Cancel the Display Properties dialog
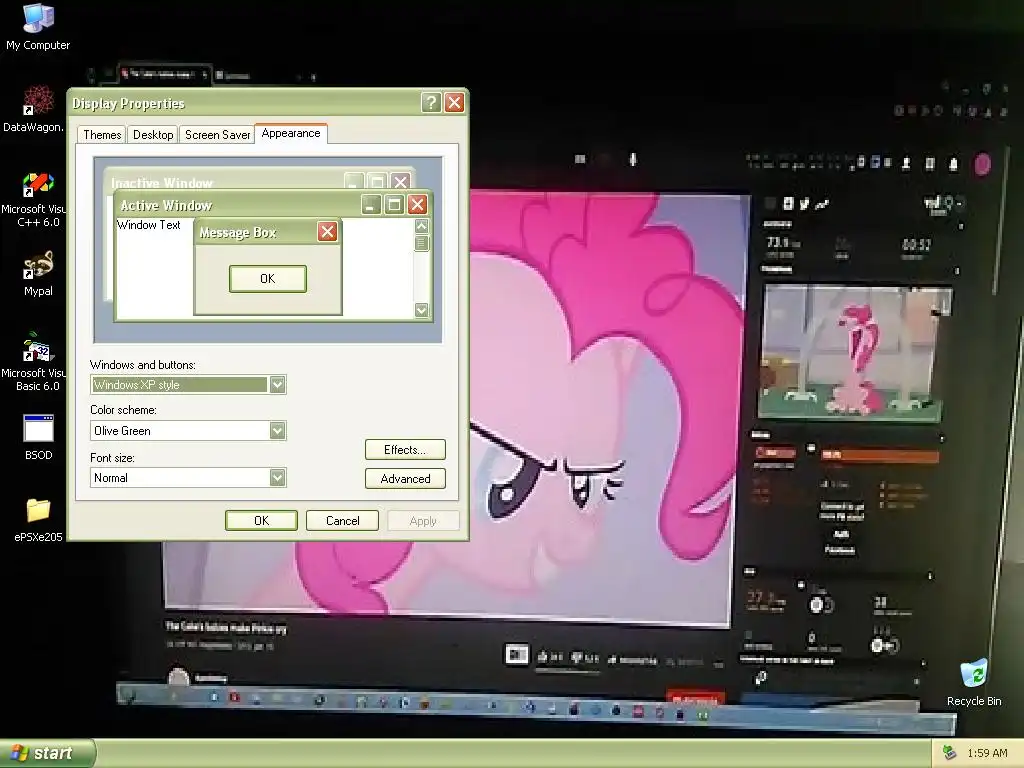This screenshot has height=768, width=1024. point(342,520)
